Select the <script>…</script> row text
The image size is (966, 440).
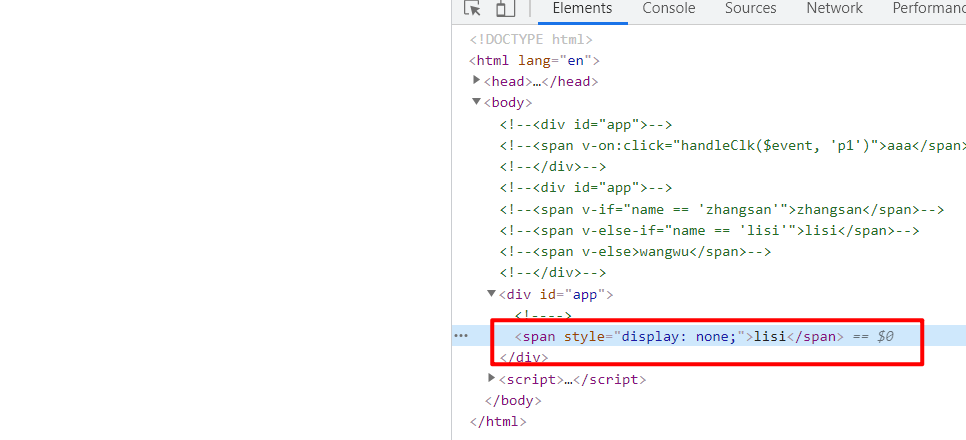tap(572, 380)
